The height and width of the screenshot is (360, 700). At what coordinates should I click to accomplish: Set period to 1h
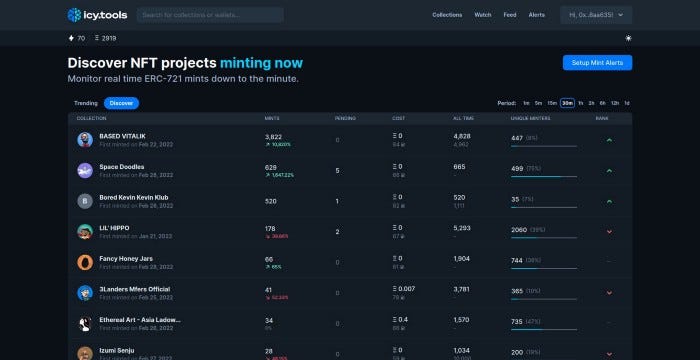pyautogui.click(x=581, y=103)
